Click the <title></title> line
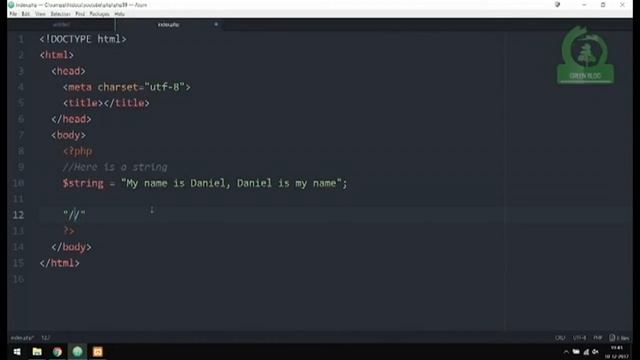This screenshot has height=360, width=640. (106, 103)
